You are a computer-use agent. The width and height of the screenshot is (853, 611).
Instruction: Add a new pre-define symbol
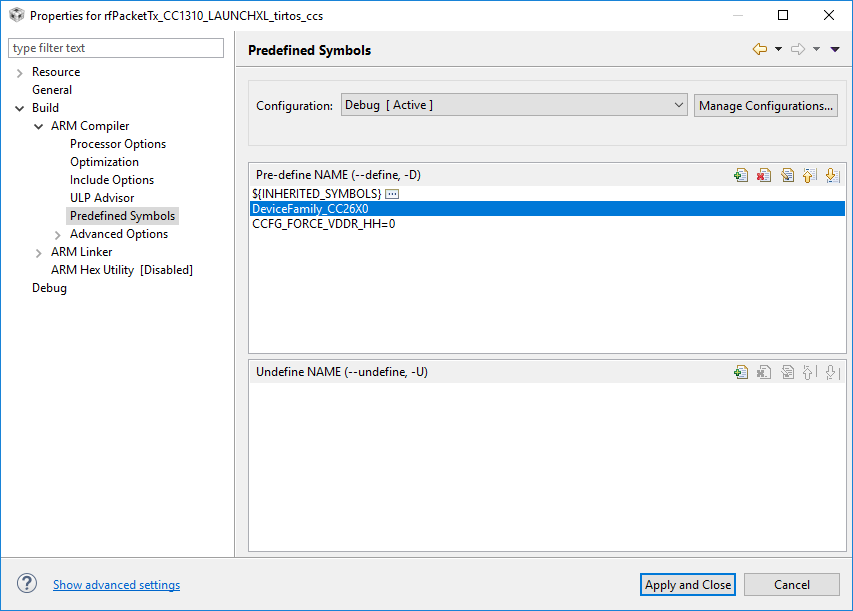pyautogui.click(x=740, y=175)
